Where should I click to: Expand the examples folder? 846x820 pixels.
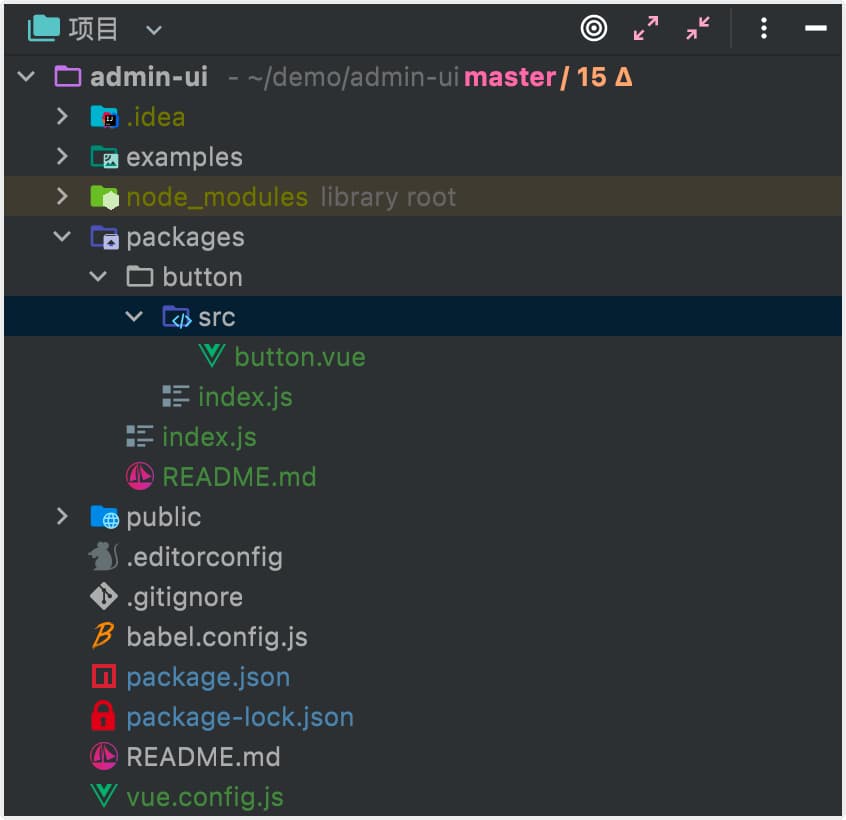62,156
